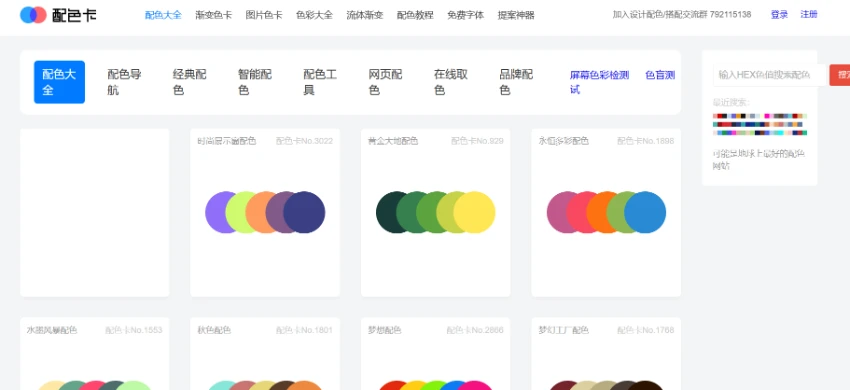Click the red search button
The width and height of the screenshot is (850, 390).
coord(840,75)
